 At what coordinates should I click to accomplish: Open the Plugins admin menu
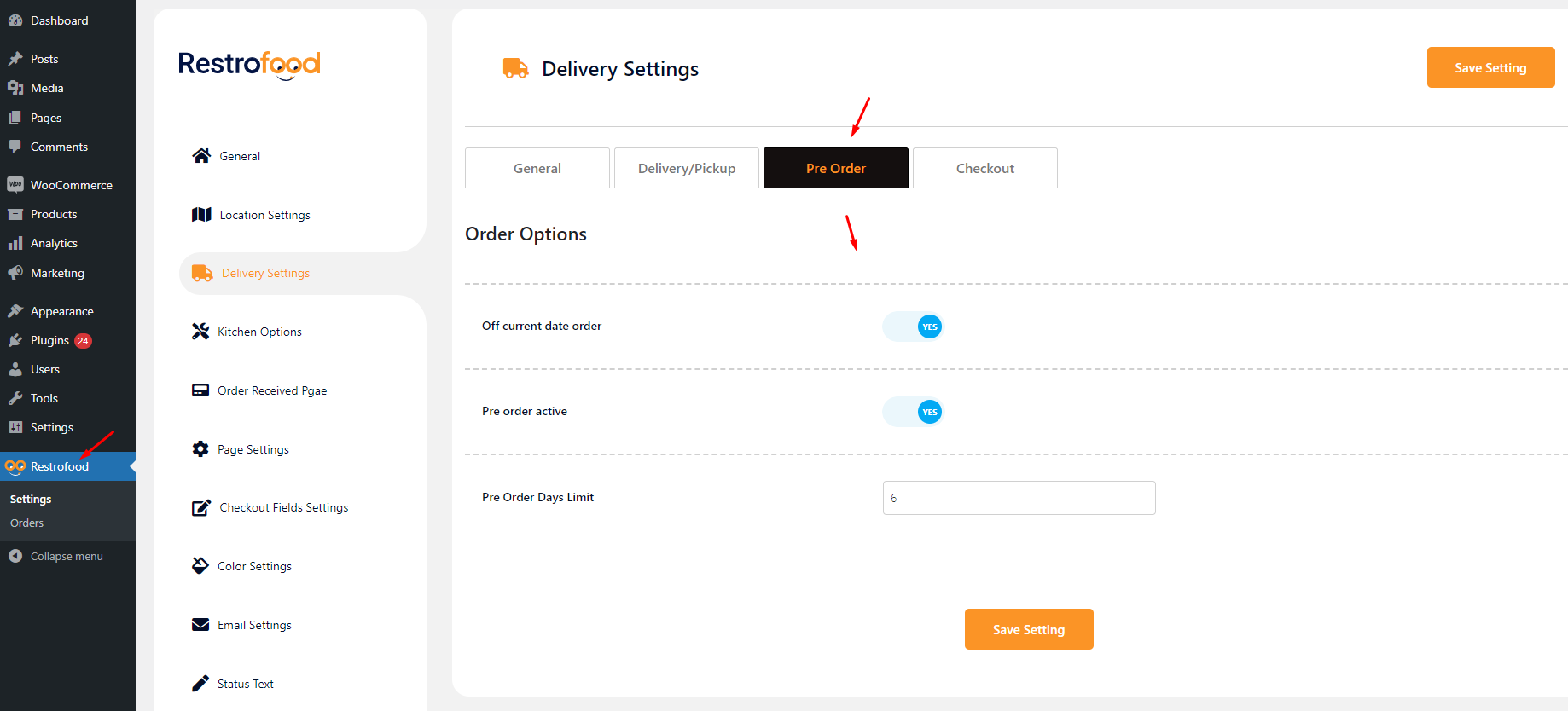(49, 340)
